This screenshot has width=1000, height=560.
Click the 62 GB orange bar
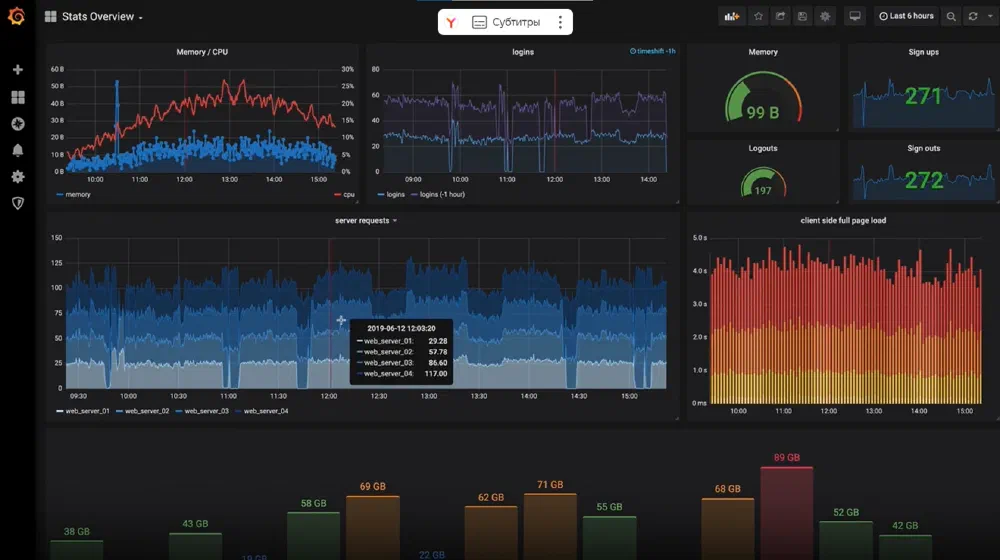(x=491, y=533)
